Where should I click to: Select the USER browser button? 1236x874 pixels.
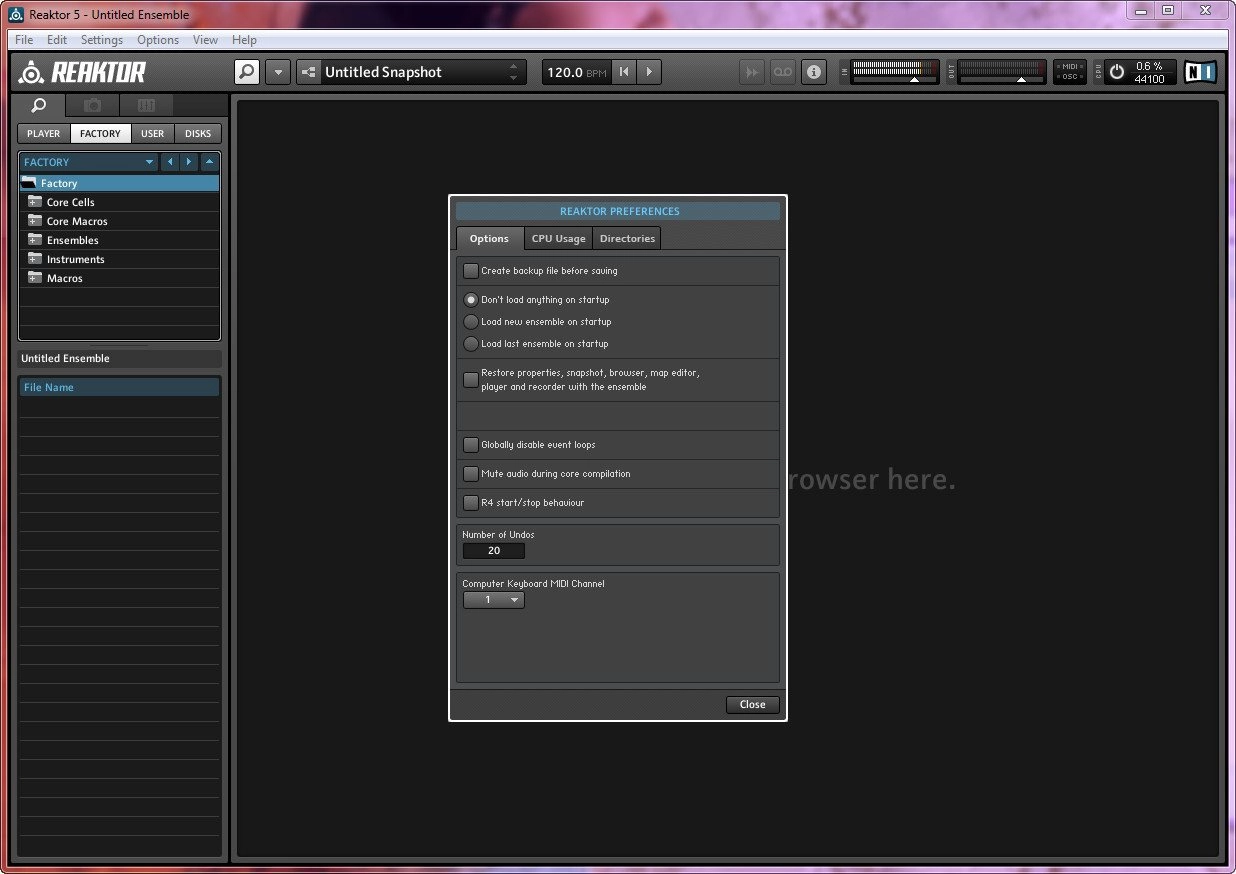pos(153,133)
